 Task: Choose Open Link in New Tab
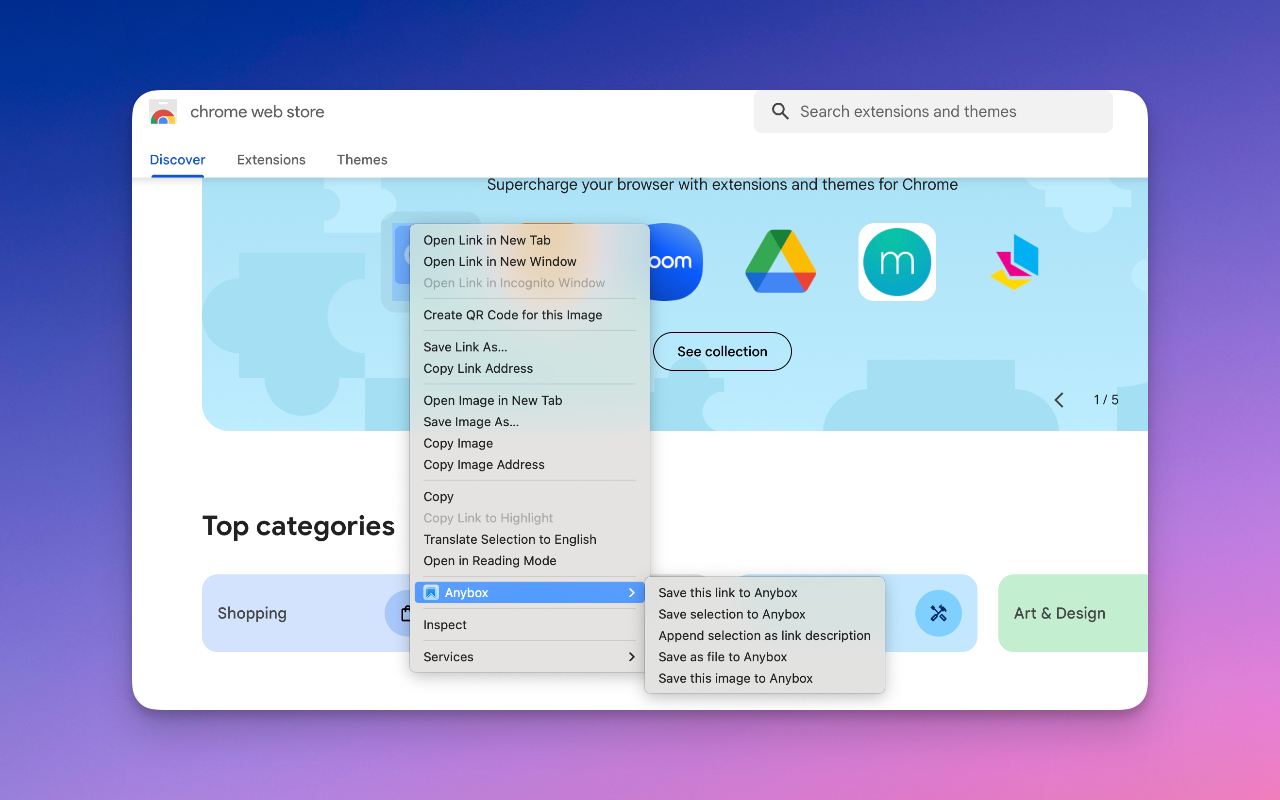point(530,240)
